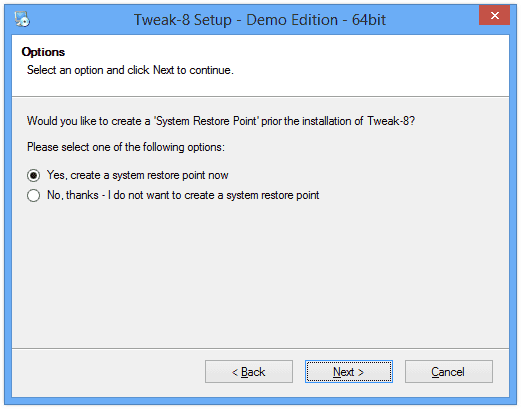Viewport: 521px width, 409px height.
Task: Click the 'System Restore Point' phrase in question
Action: (x=206, y=121)
